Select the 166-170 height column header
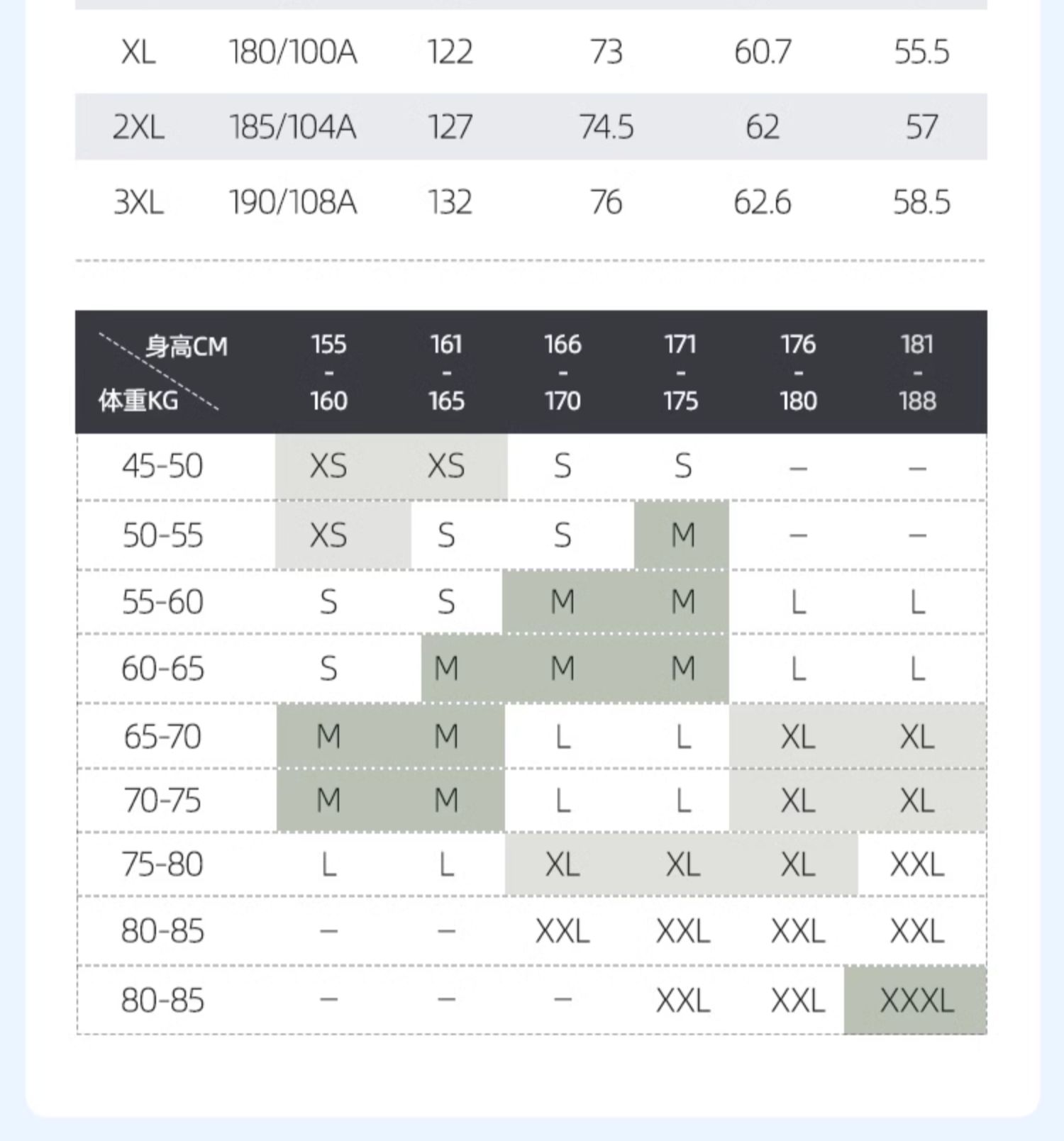This screenshot has width=1064, height=1141. tap(563, 372)
